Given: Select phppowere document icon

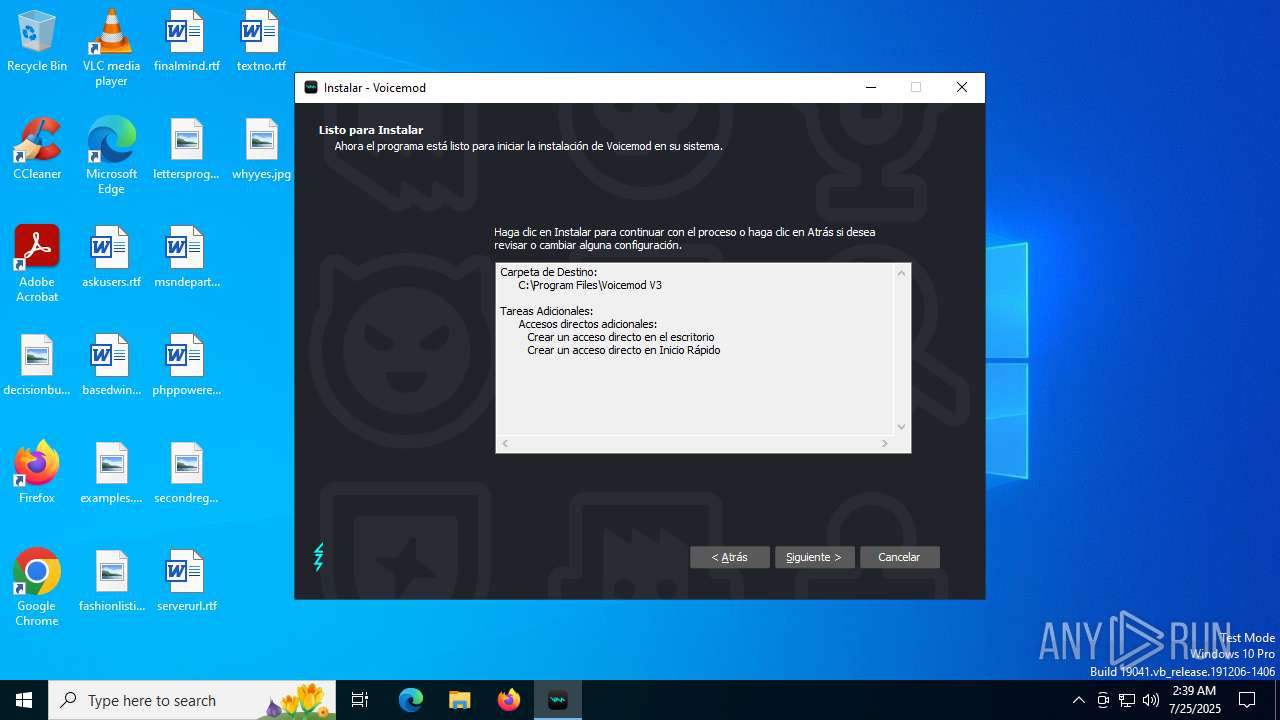Looking at the screenshot, I should (186, 366).
